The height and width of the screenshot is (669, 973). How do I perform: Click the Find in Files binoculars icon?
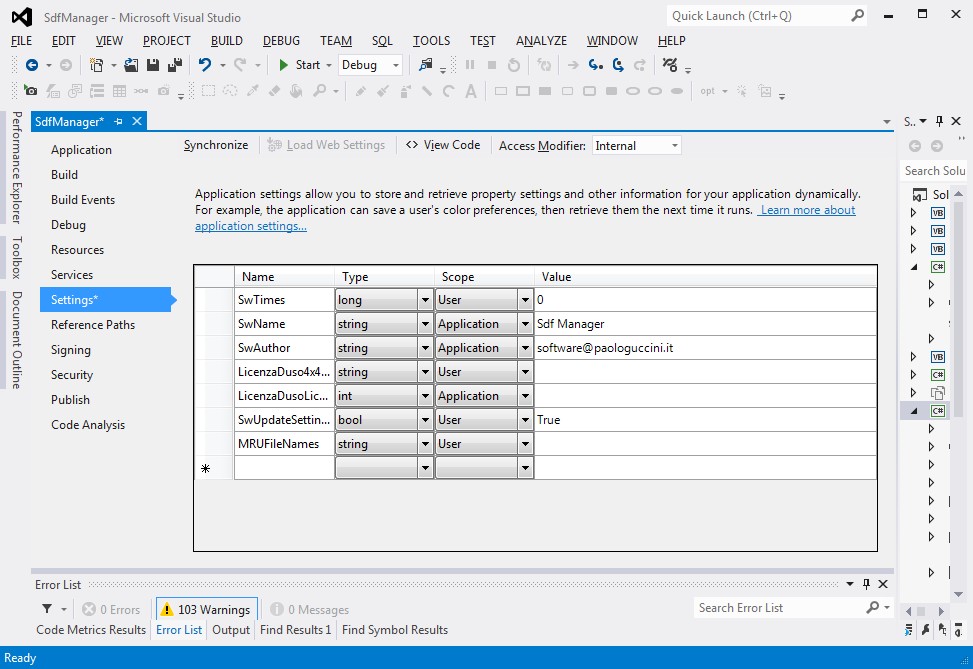[x=426, y=65]
